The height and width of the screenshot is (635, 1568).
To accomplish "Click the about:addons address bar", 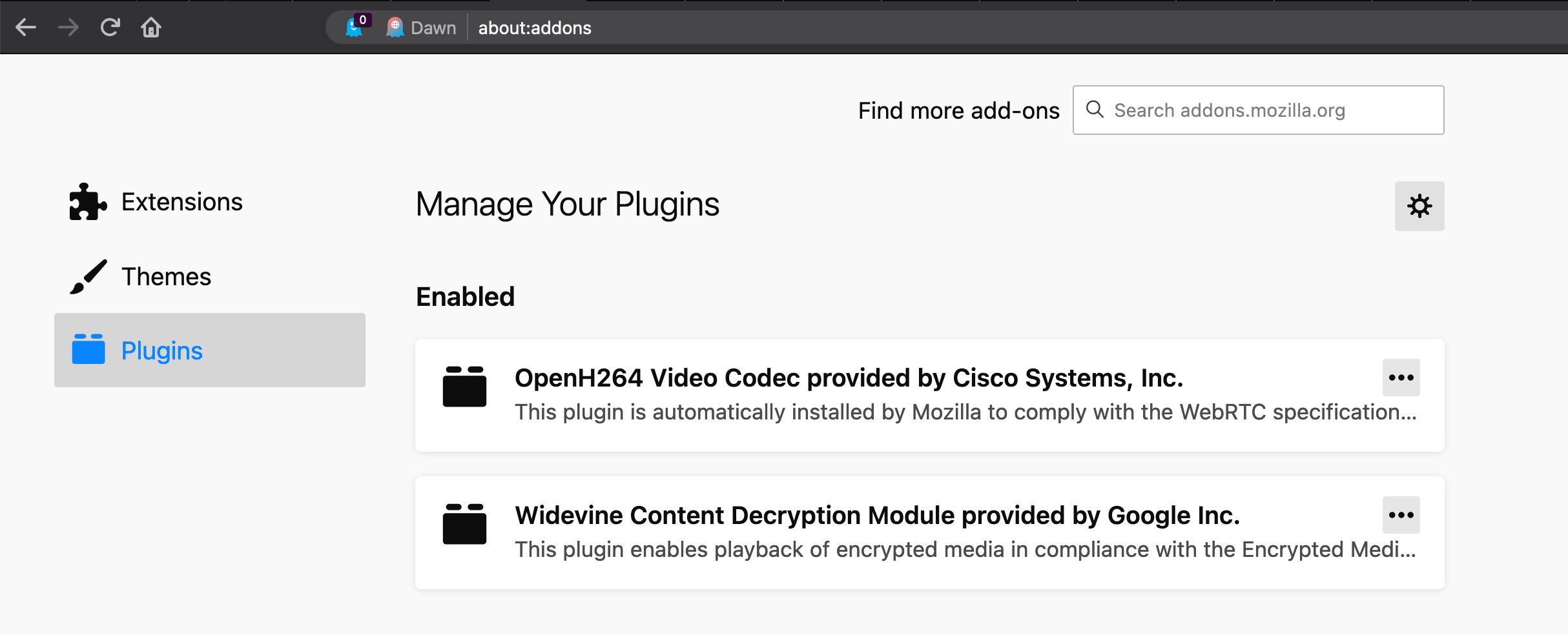I will [533, 28].
